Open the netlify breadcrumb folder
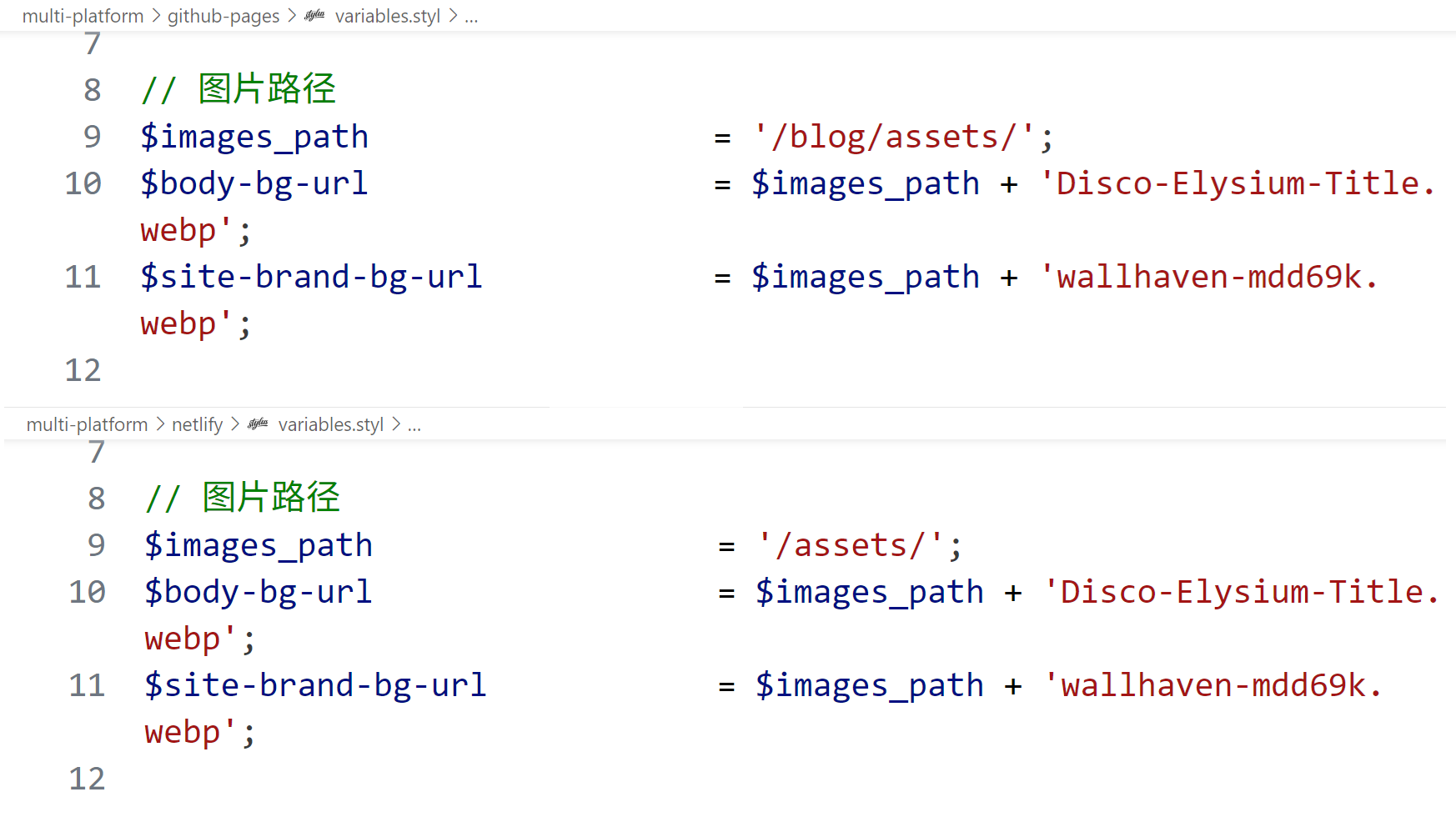 coord(197,424)
